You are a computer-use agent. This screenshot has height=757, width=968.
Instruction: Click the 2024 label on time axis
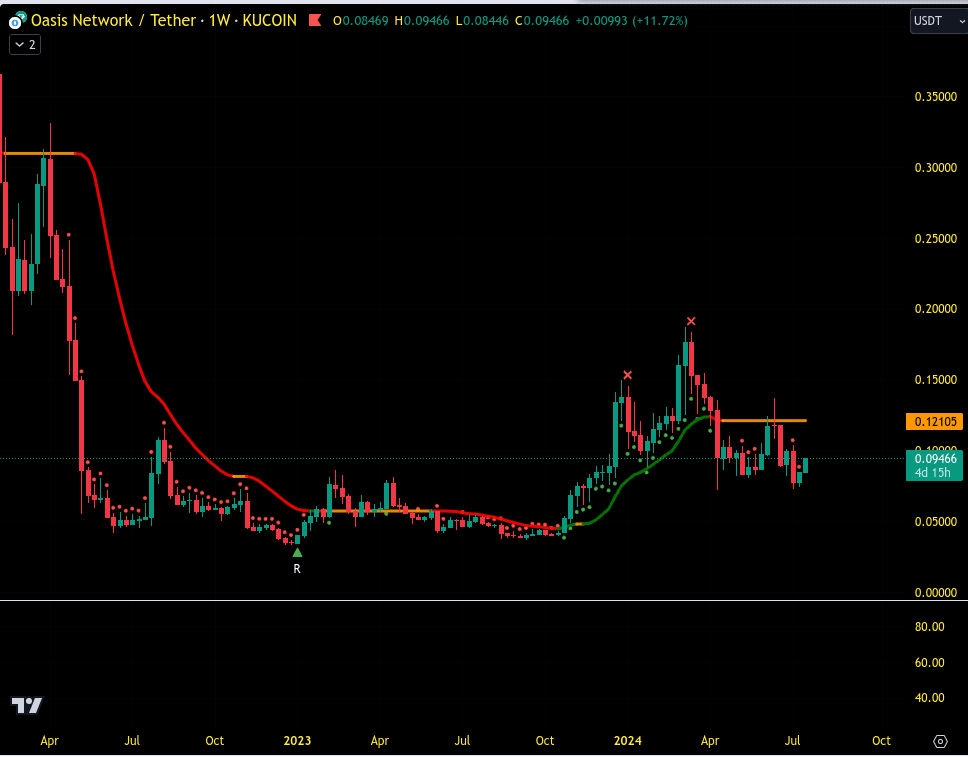click(x=627, y=740)
